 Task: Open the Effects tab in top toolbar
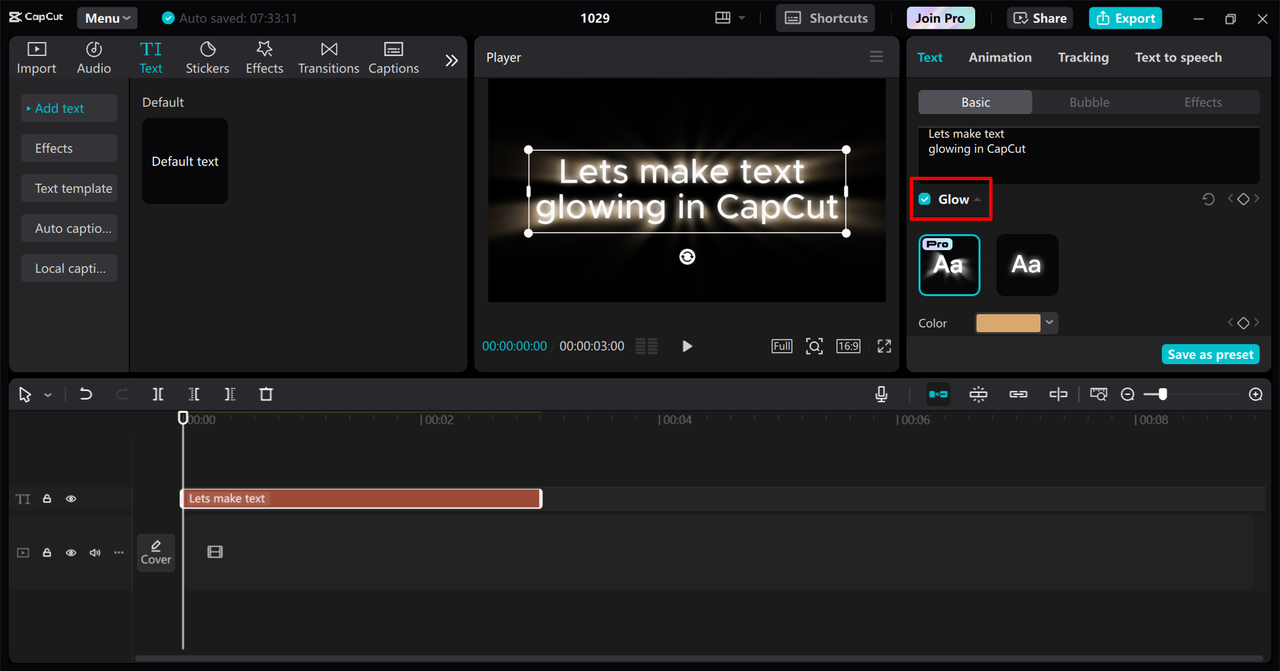pyautogui.click(x=264, y=58)
